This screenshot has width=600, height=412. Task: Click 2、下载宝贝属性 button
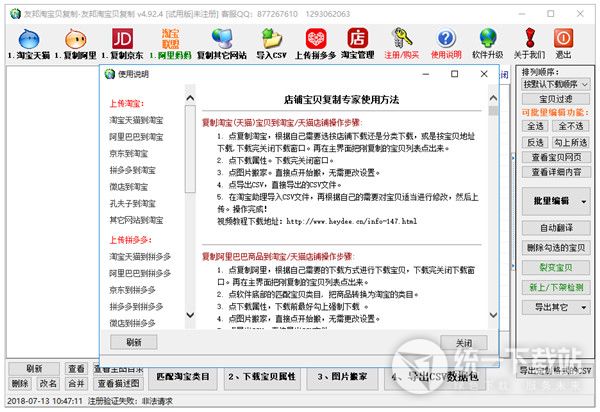coord(262,377)
